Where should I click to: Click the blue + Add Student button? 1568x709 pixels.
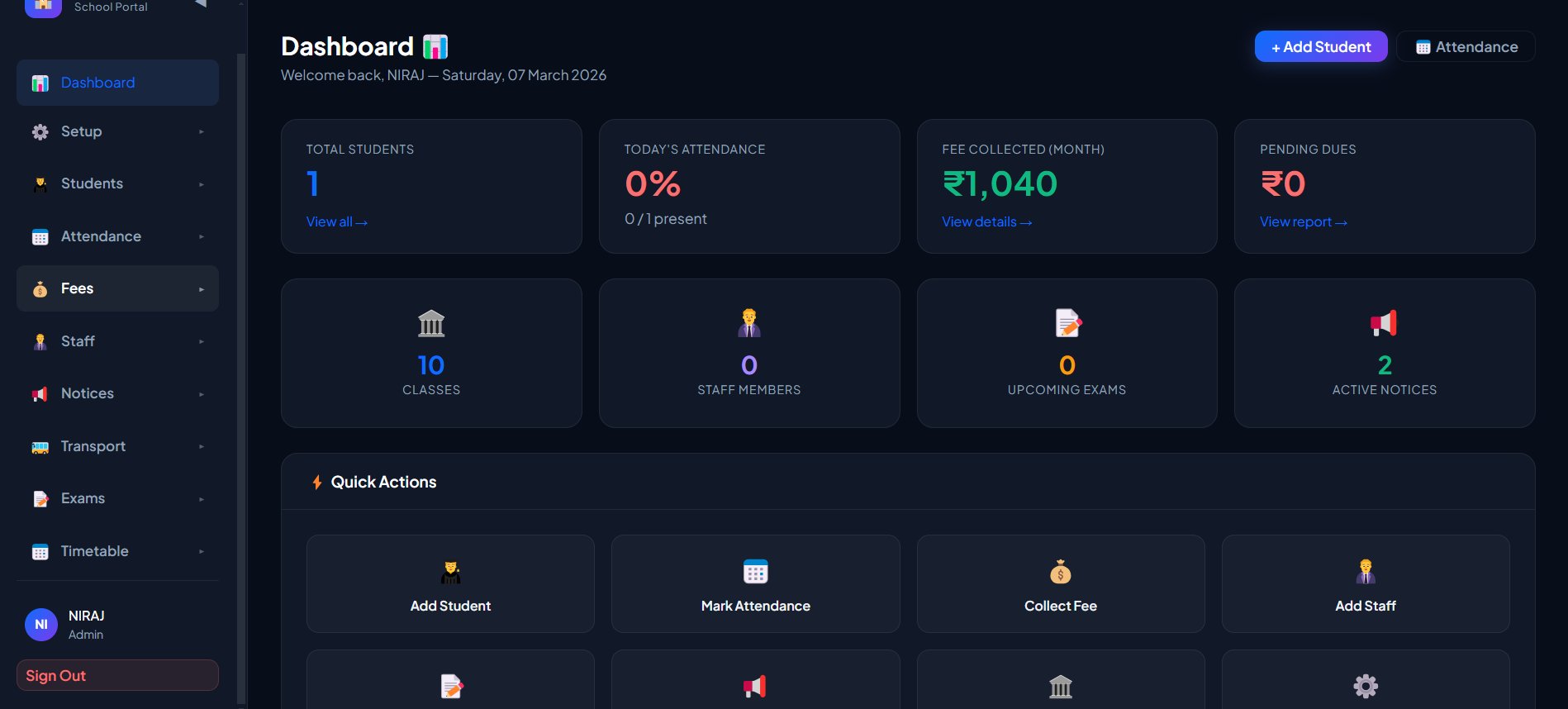[x=1321, y=46]
